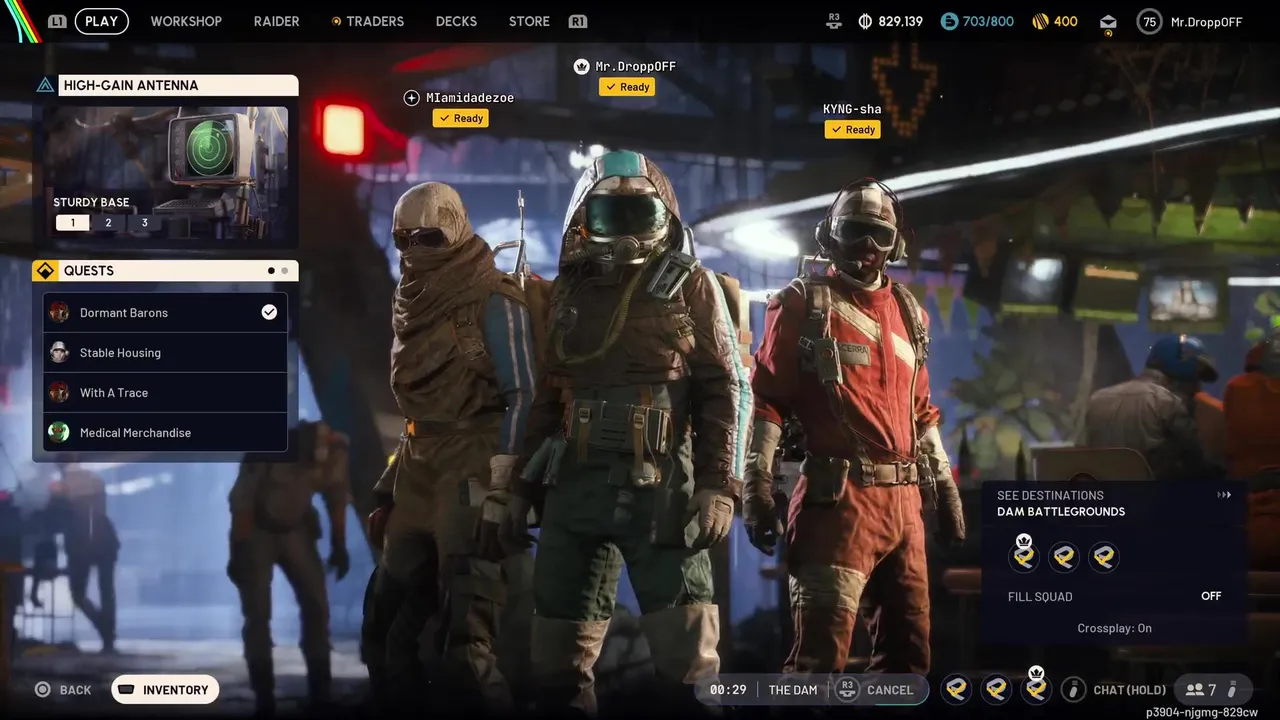Click Mr.DroppOFF profile name in top bar
Viewport: 1280px width, 720px height.
pyautogui.click(x=1206, y=22)
